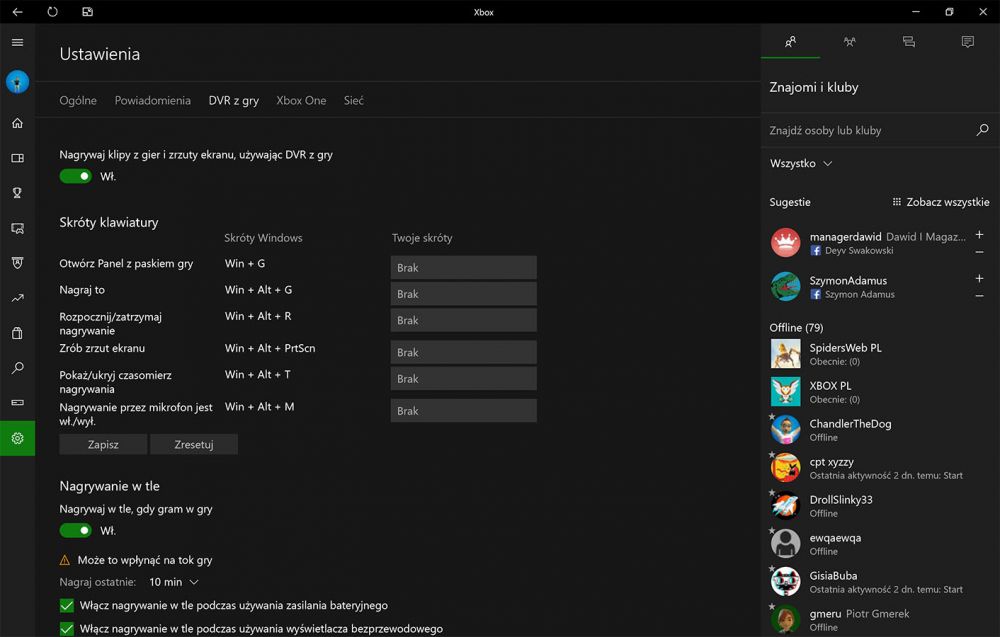The height and width of the screenshot is (637, 1000).
Task: Open Clubs shield icon in sidebar
Action: click(17, 263)
